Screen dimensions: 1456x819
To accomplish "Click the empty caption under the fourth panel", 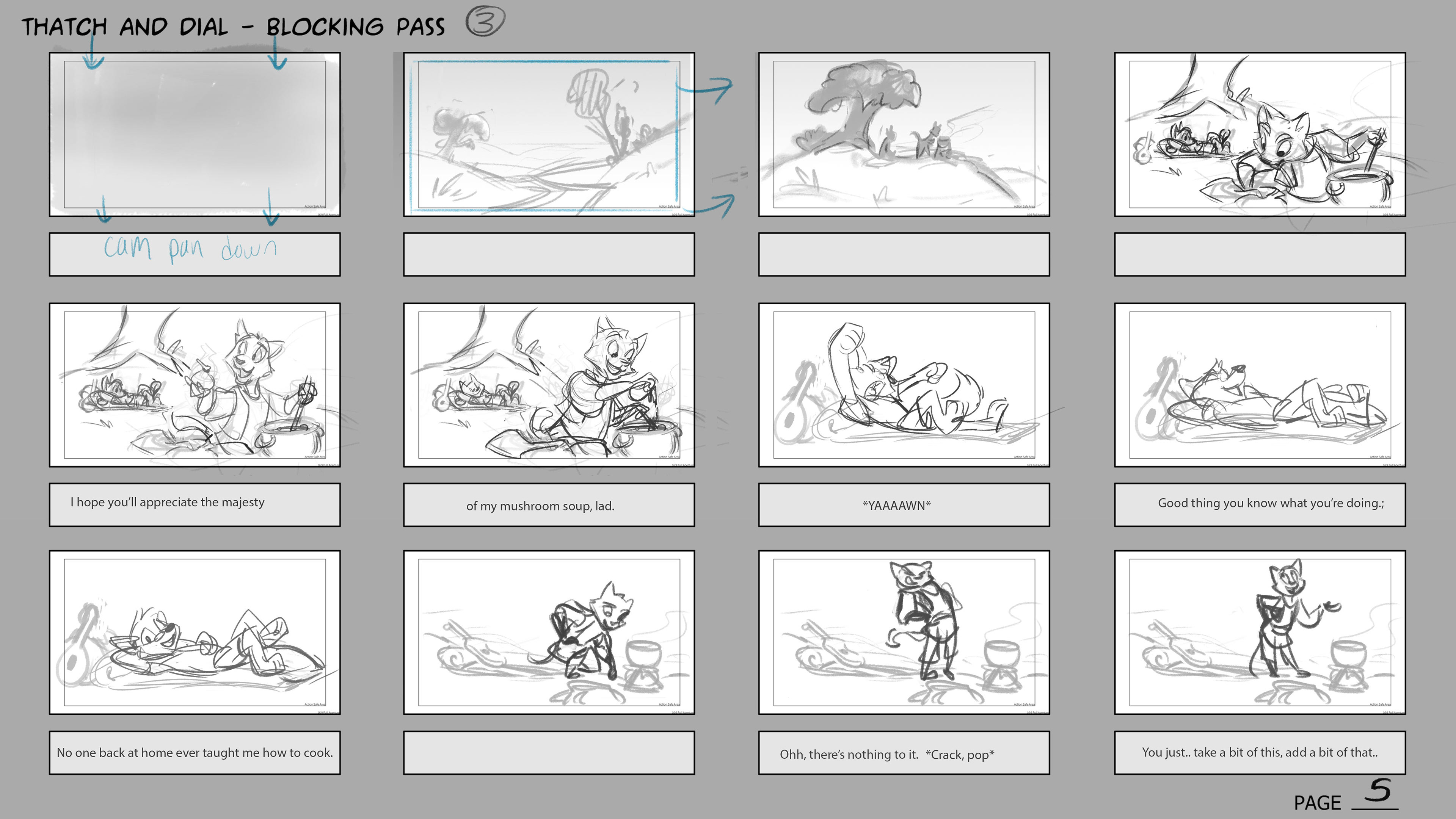I will click(1259, 254).
